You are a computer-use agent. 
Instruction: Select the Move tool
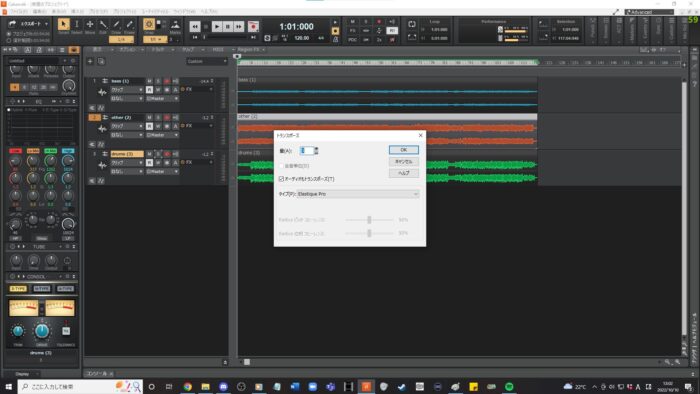point(90,24)
